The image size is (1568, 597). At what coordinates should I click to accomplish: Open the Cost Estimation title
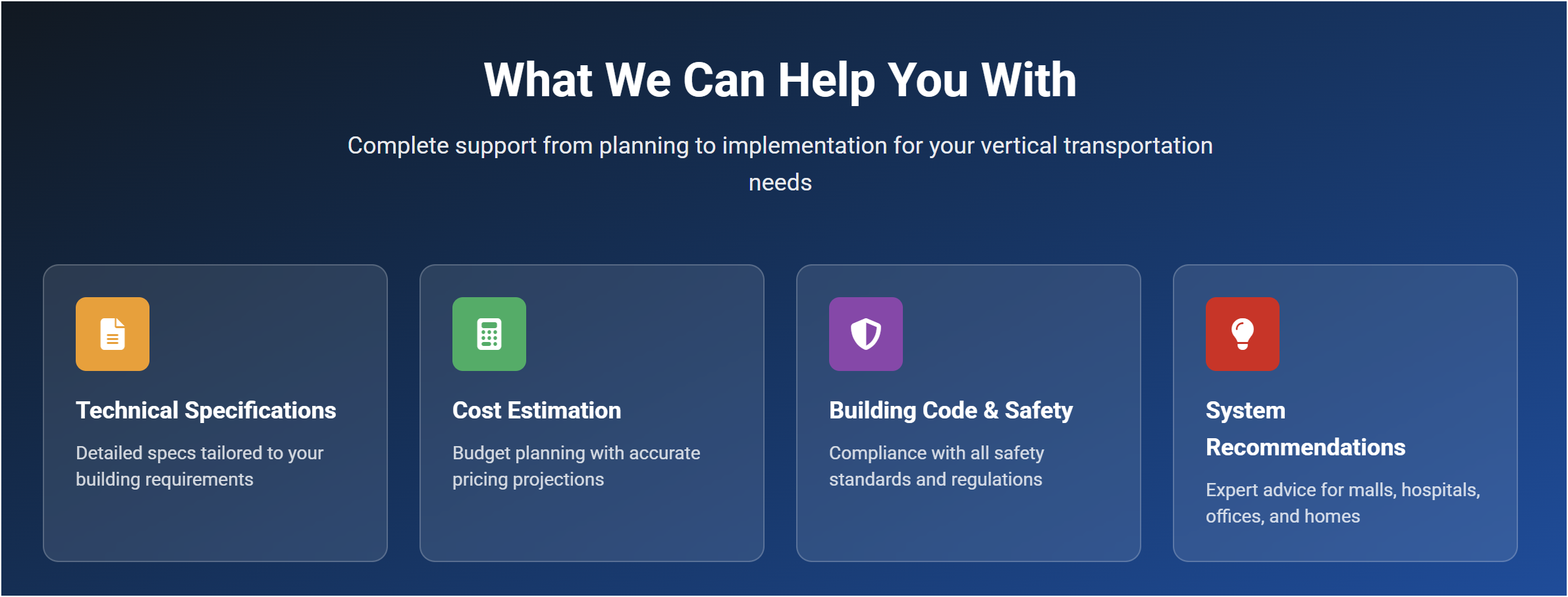pyautogui.click(x=537, y=411)
